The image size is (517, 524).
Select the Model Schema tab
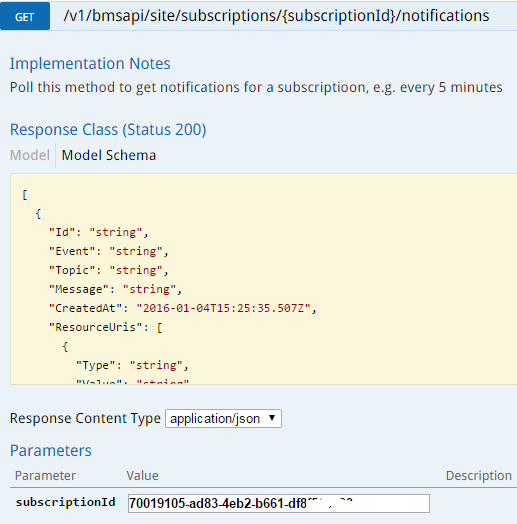(x=109, y=155)
